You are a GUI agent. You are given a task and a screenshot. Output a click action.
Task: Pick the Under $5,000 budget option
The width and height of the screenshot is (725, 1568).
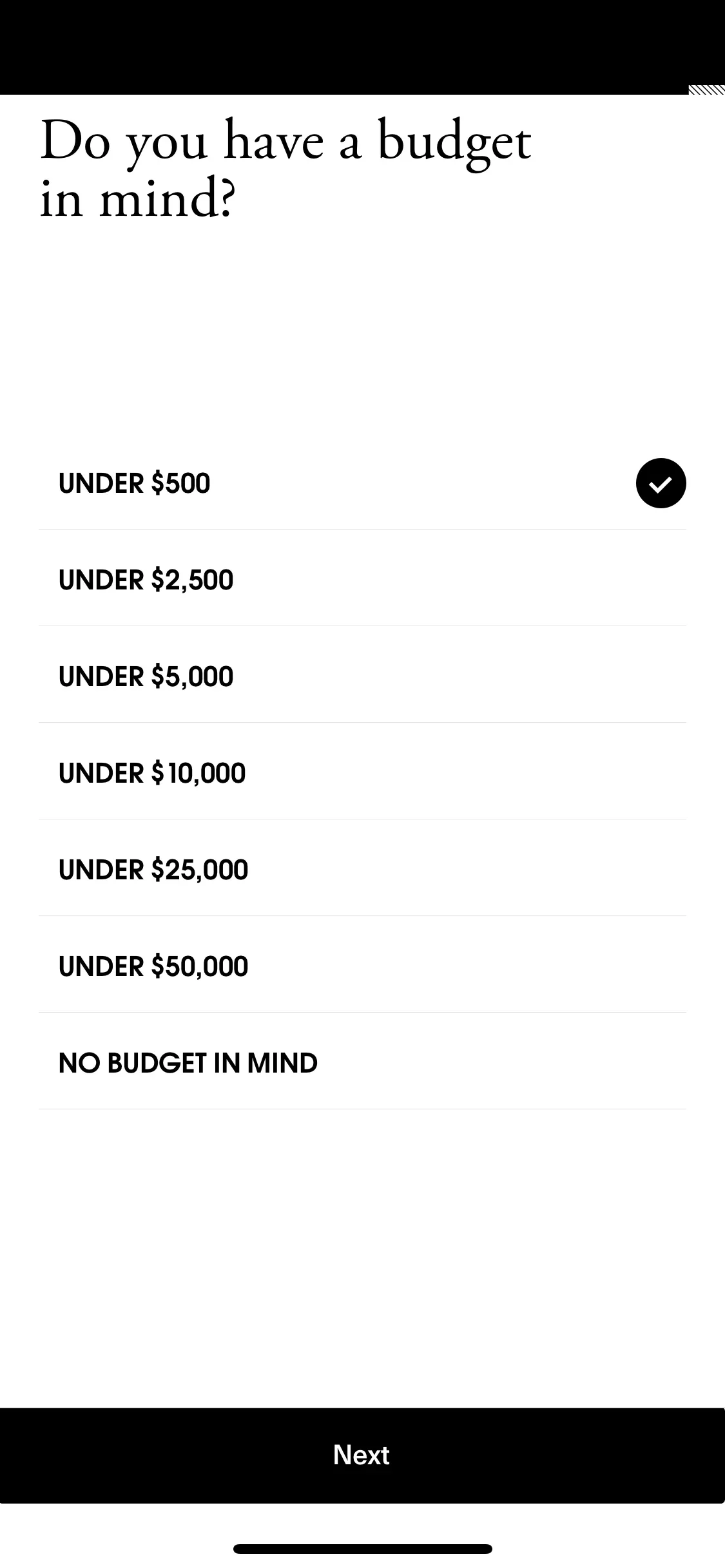[x=362, y=676]
